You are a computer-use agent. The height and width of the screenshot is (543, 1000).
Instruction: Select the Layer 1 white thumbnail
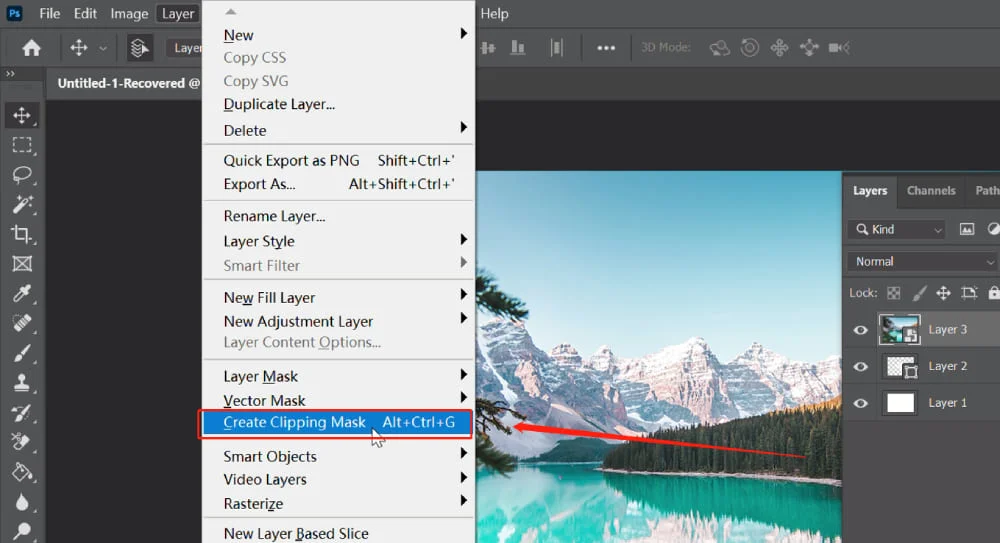tap(900, 403)
